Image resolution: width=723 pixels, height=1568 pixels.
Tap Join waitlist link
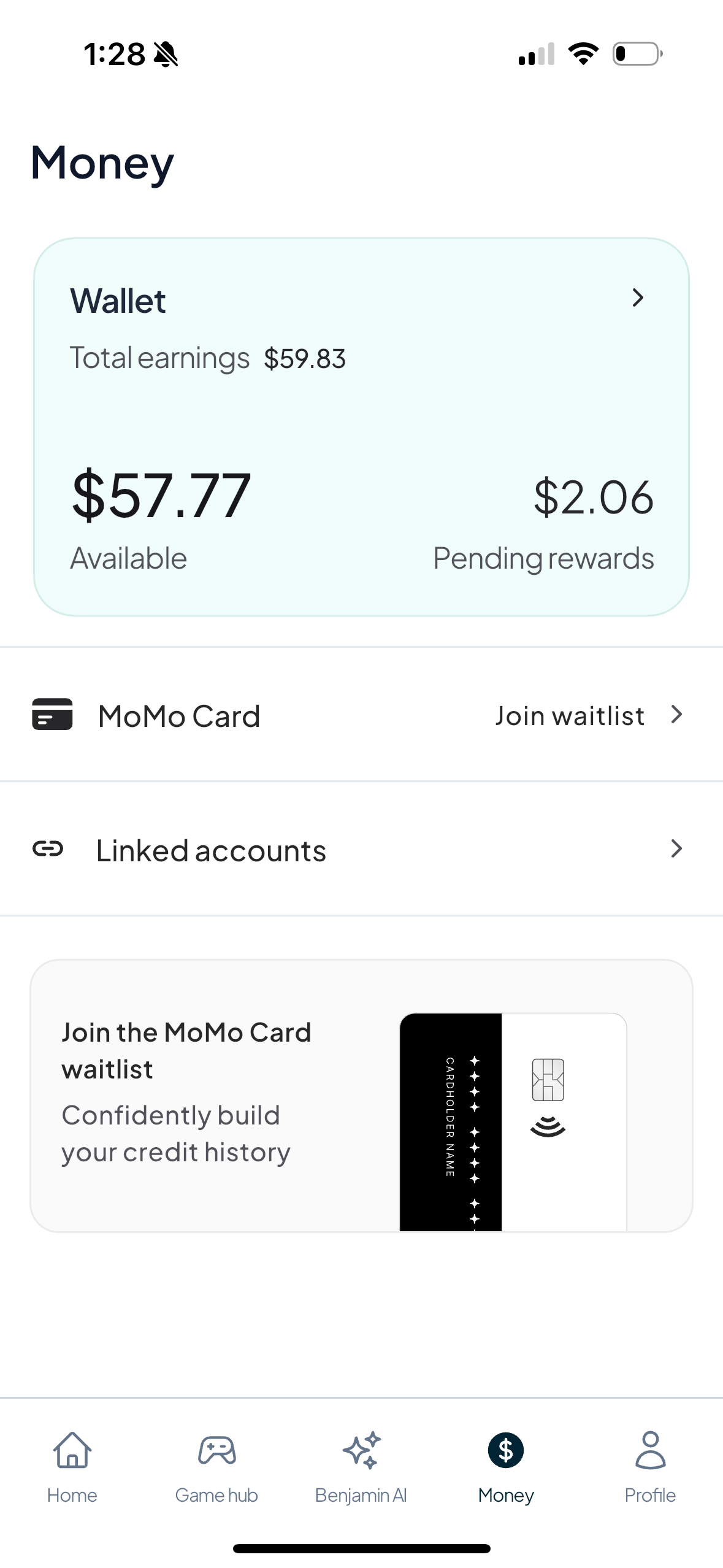click(570, 715)
